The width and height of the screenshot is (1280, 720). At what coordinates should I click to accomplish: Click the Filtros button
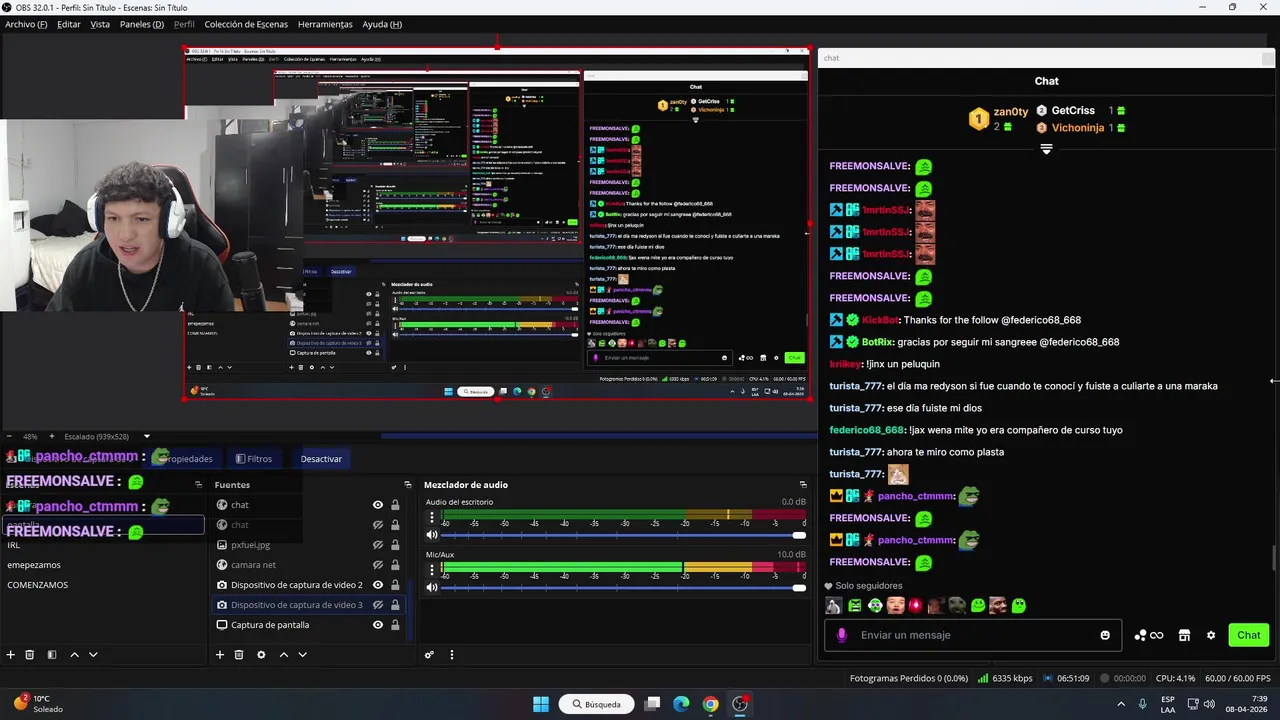click(254, 459)
